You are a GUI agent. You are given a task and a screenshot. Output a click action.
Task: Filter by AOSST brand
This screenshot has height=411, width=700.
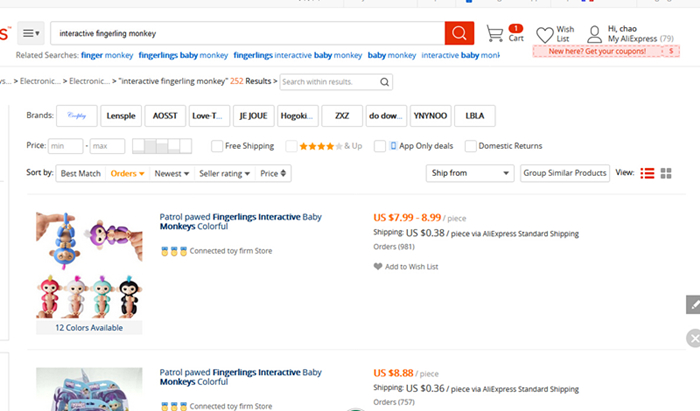tap(165, 116)
